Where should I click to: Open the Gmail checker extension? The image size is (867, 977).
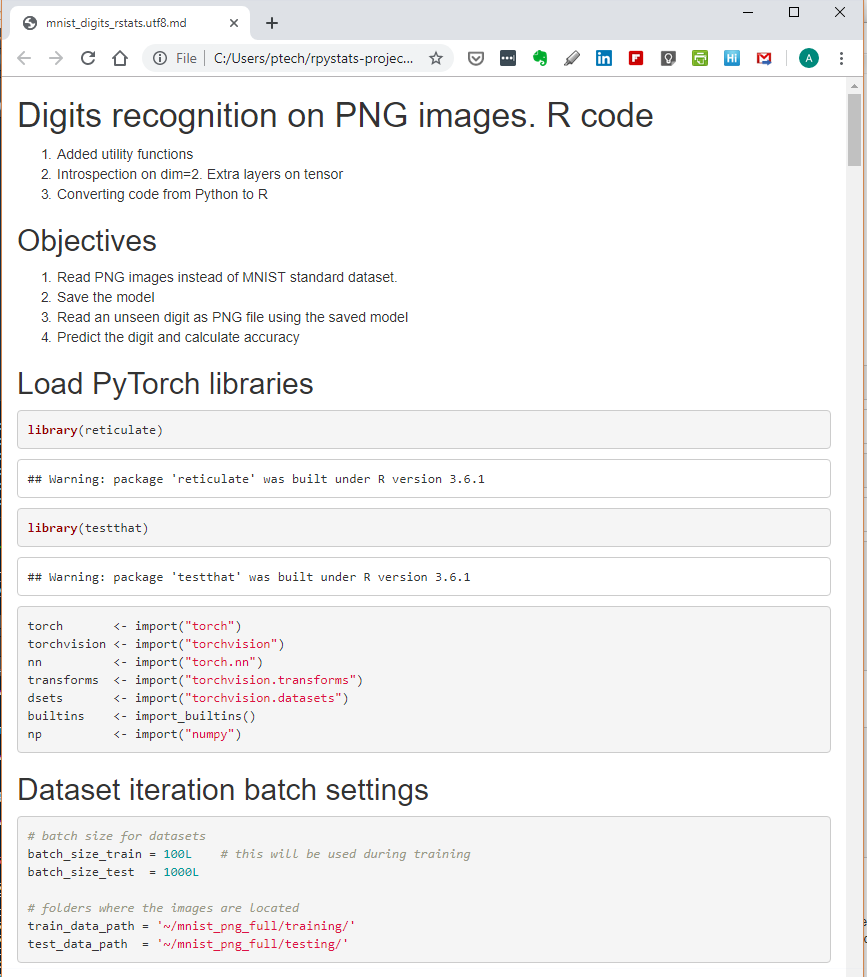click(764, 58)
